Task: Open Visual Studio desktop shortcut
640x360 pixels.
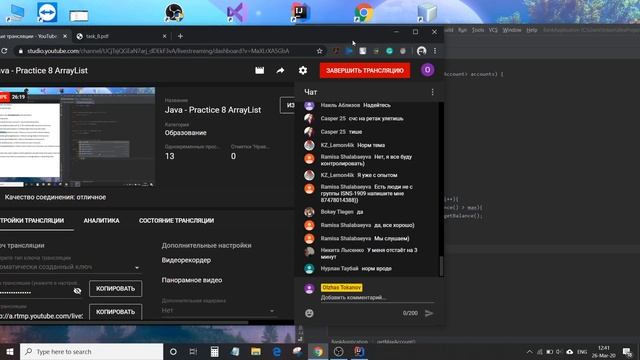Action: click(x=236, y=12)
